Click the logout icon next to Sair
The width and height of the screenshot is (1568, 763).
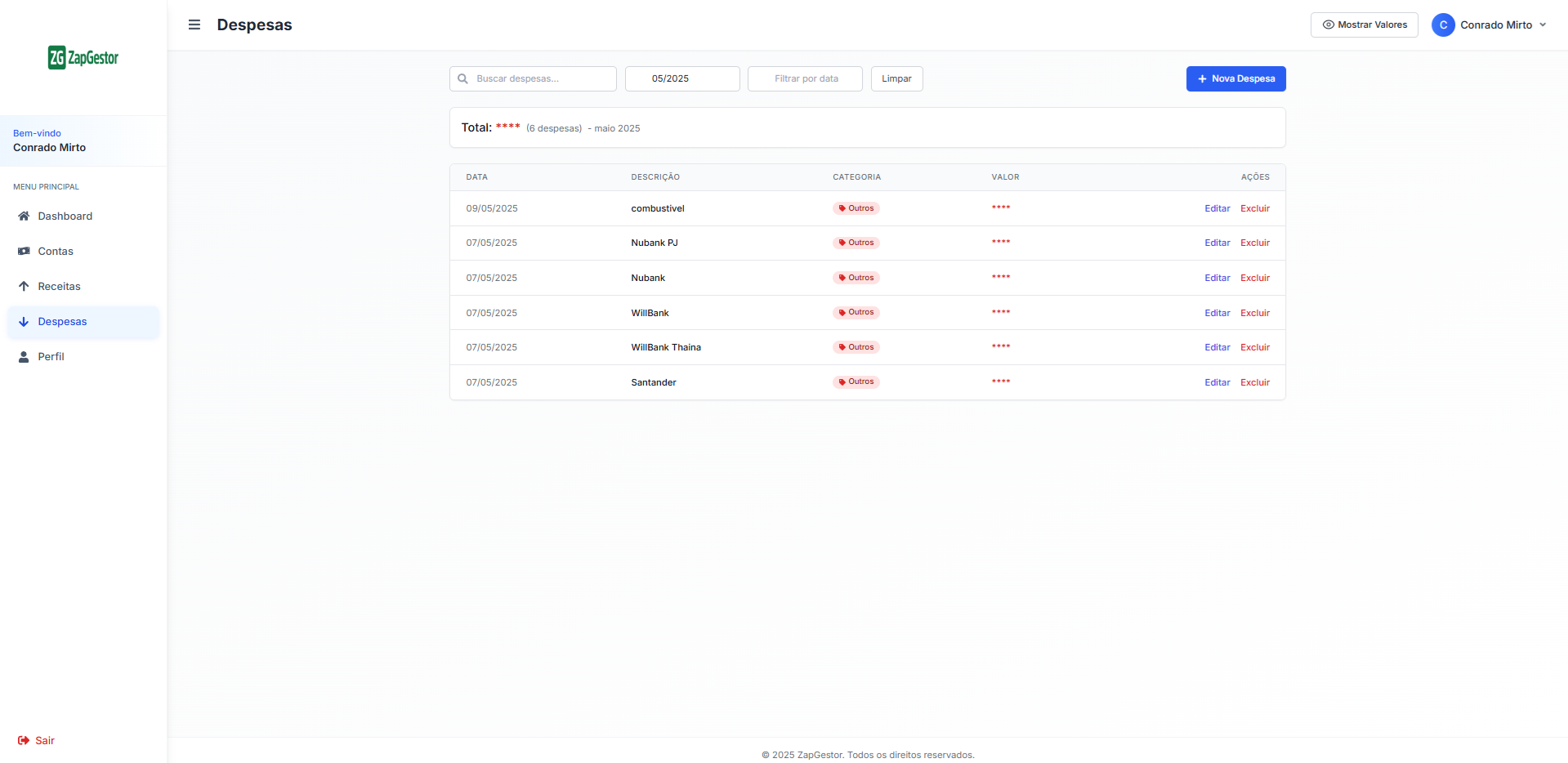(x=22, y=740)
